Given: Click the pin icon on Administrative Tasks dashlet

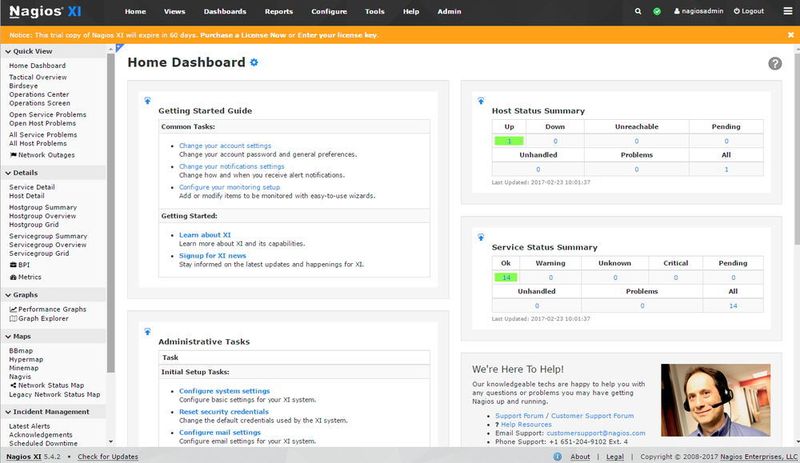Looking at the screenshot, I should coord(147,332).
